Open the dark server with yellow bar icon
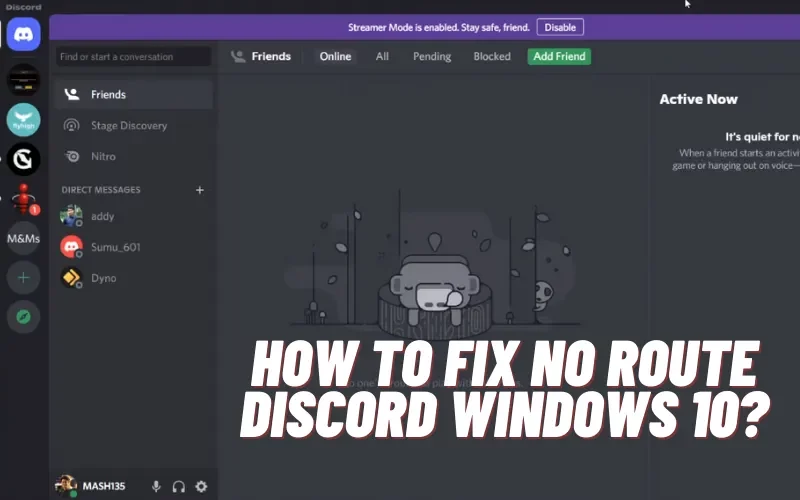Viewport: 800px width, 500px height. (23, 80)
